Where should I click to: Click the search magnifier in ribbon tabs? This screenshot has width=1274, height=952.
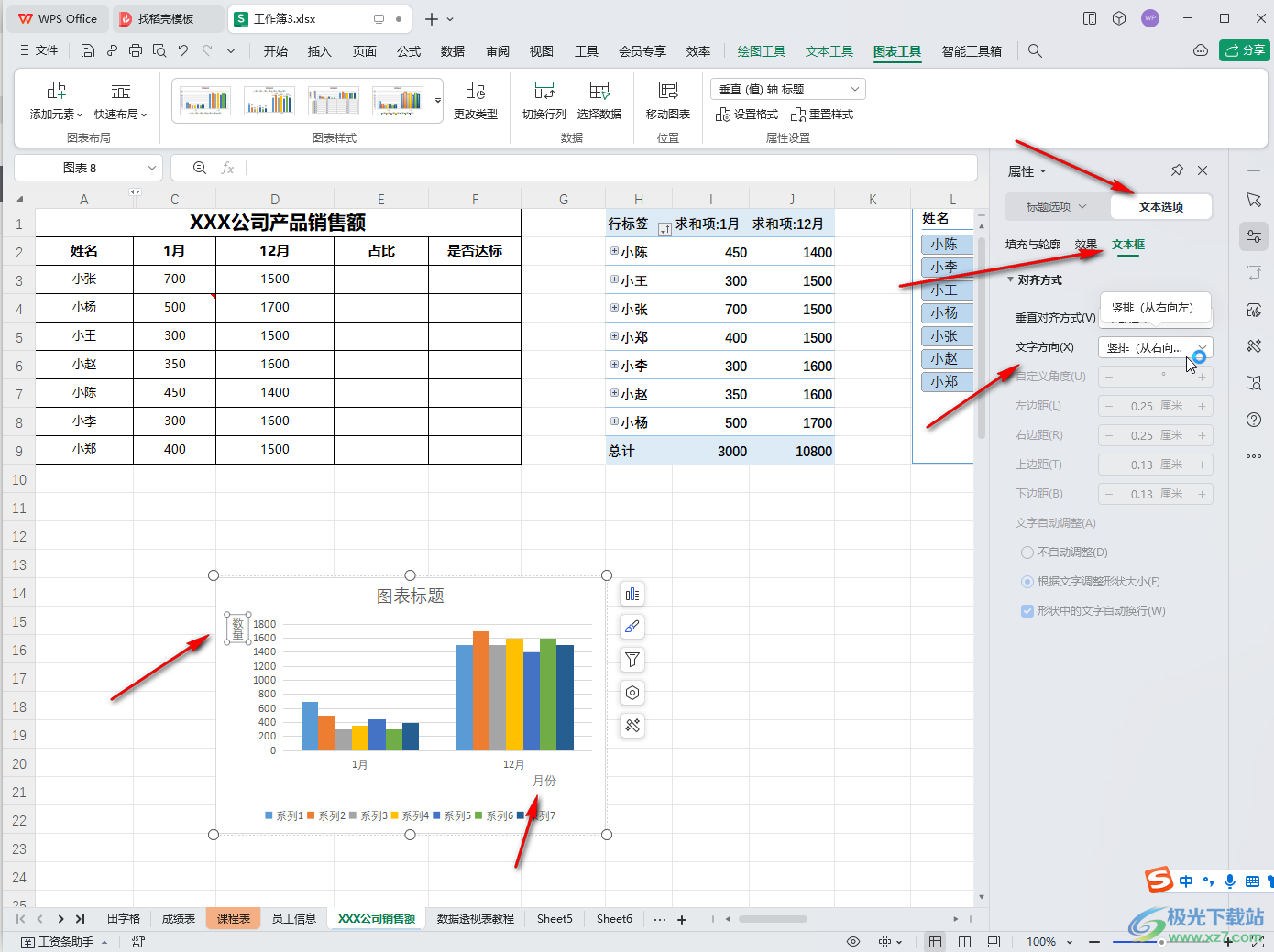1035,50
